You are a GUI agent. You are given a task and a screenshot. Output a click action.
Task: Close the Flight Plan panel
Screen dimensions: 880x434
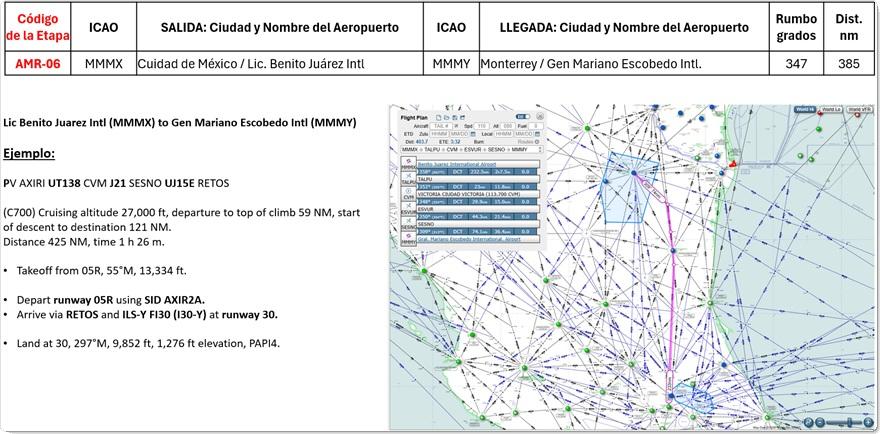(x=540, y=116)
